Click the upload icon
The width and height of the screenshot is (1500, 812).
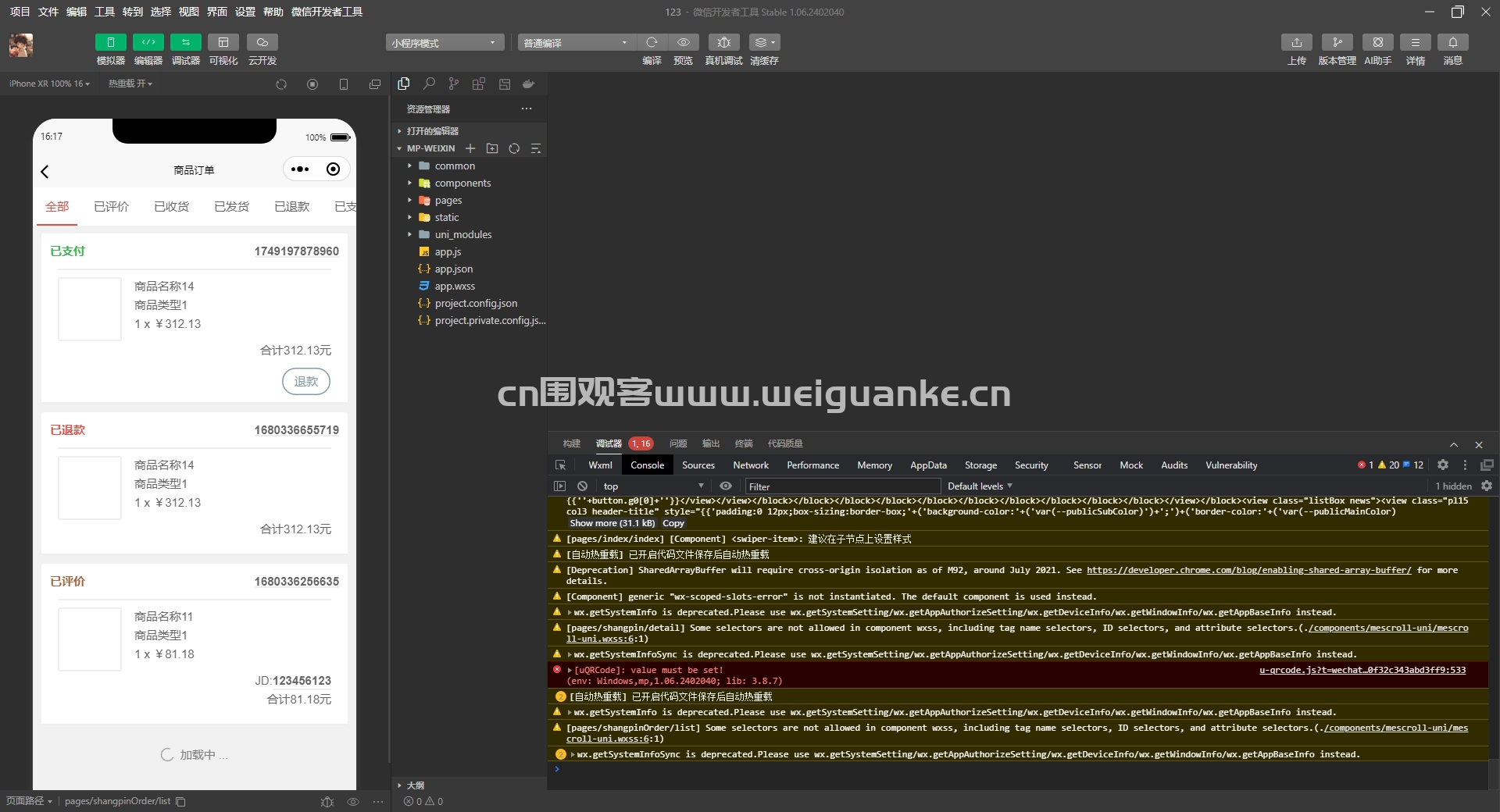click(1296, 42)
